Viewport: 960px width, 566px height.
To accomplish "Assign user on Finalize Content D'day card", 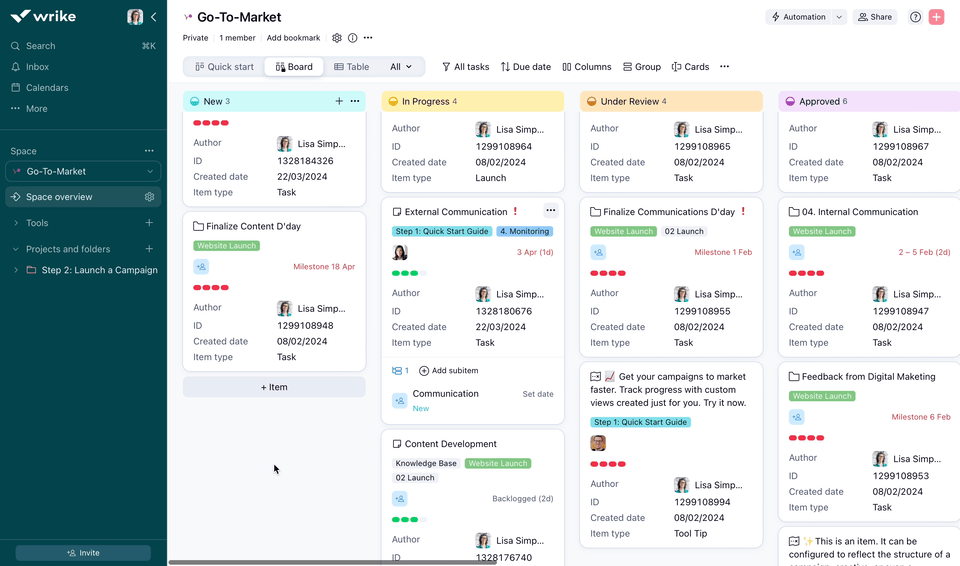I will point(201,266).
